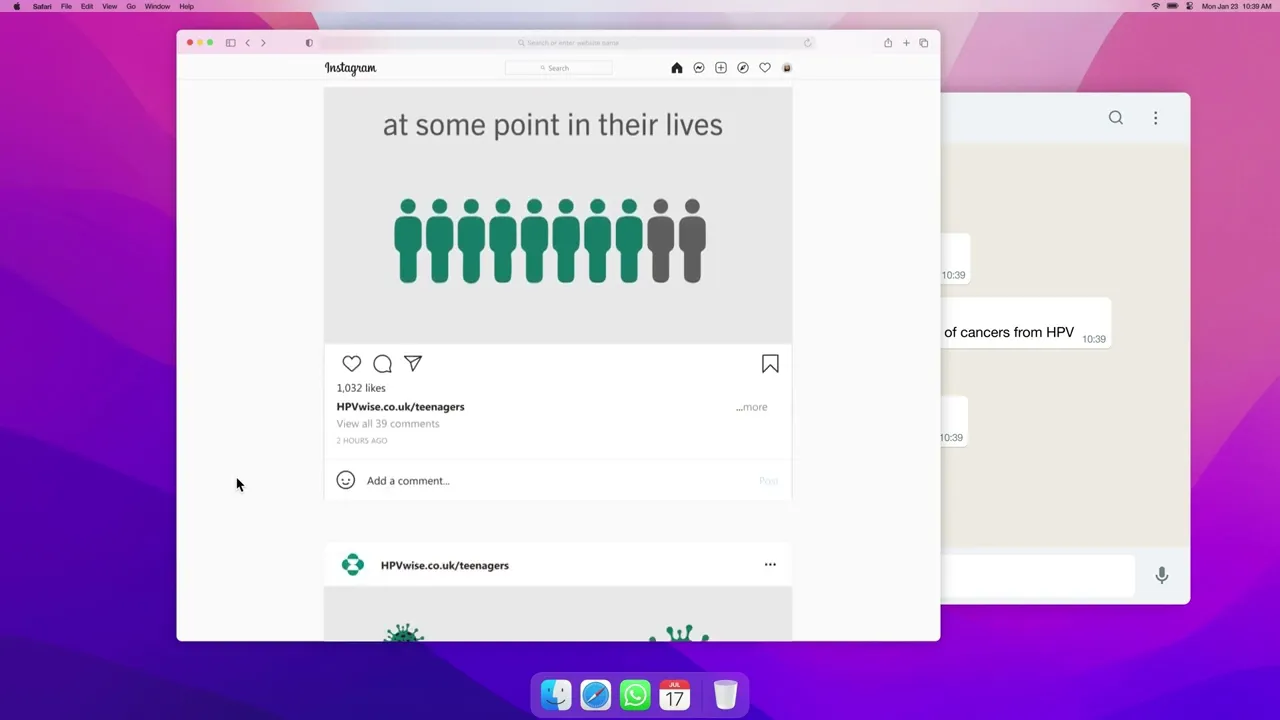The height and width of the screenshot is (720, 1280).
Task: Open the Help menu
Action: pos(186,6)
